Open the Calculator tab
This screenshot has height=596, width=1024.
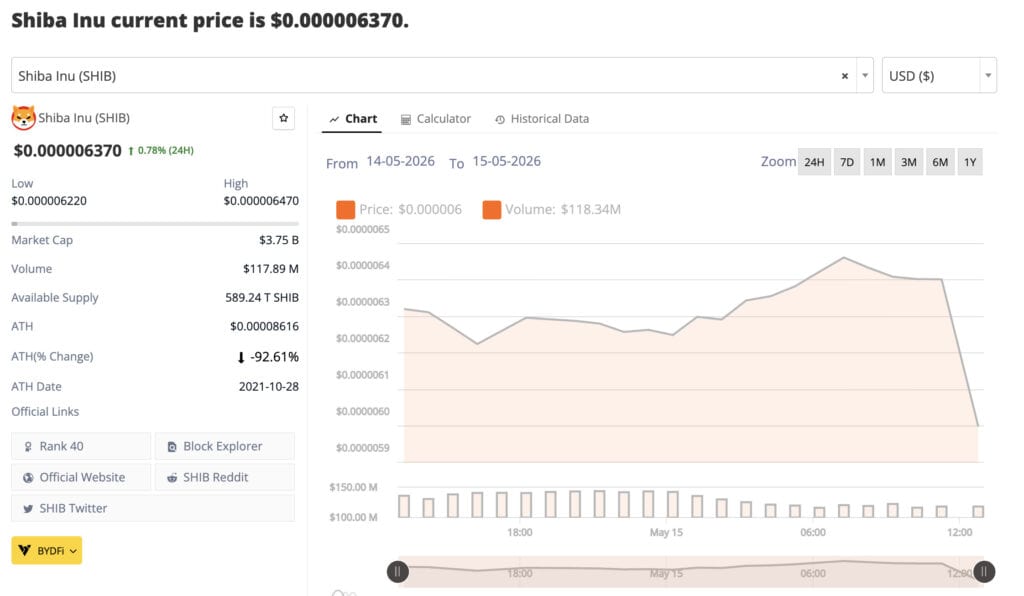pos(436,119)
